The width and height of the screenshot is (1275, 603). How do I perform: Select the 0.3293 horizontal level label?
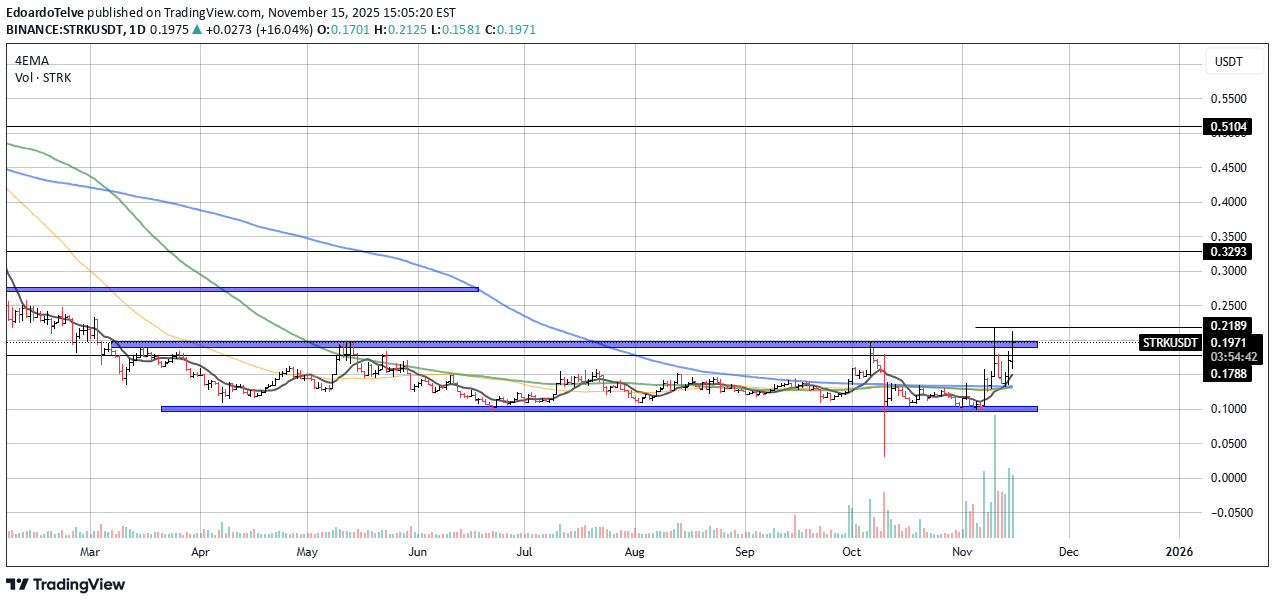(1227, 252)
